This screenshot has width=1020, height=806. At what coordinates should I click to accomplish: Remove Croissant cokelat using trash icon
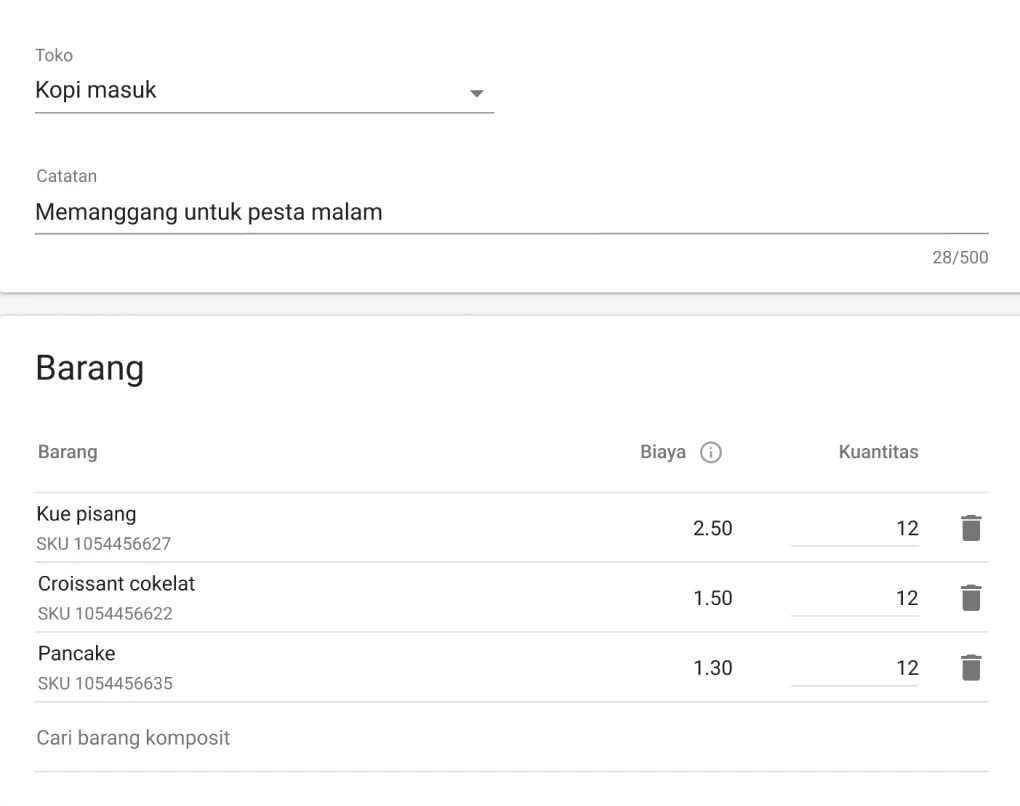[x=971, y=598]
